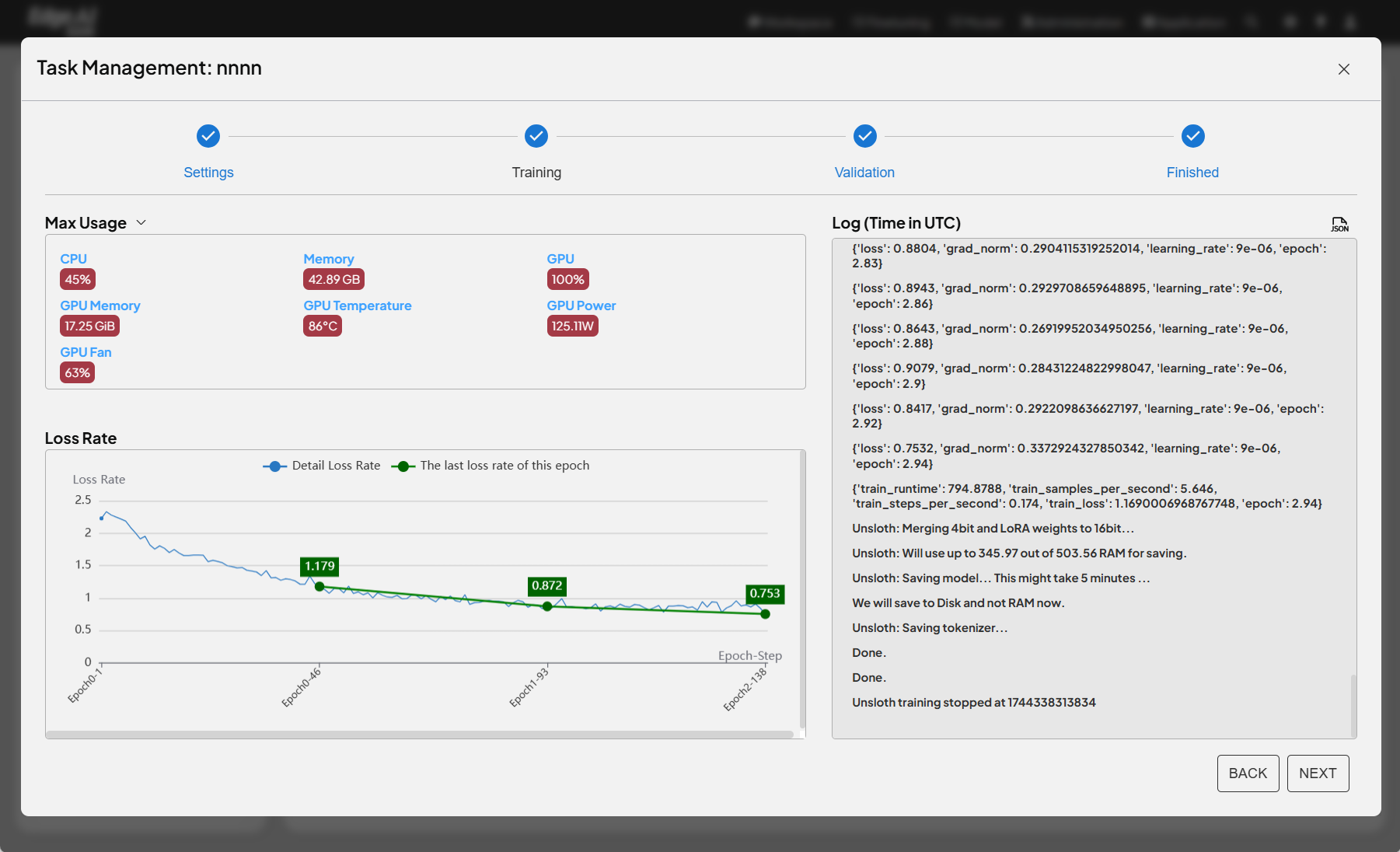
Task: Click the loss chart horizontal scrollbar
Action: (420, 734)
